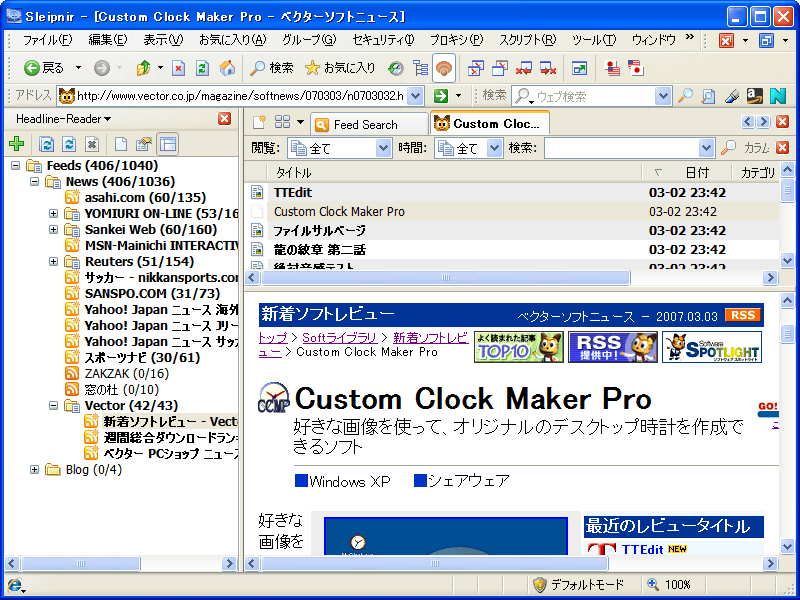
Task: Open the お気に入り favorites star button
Action: pos(340,68)
